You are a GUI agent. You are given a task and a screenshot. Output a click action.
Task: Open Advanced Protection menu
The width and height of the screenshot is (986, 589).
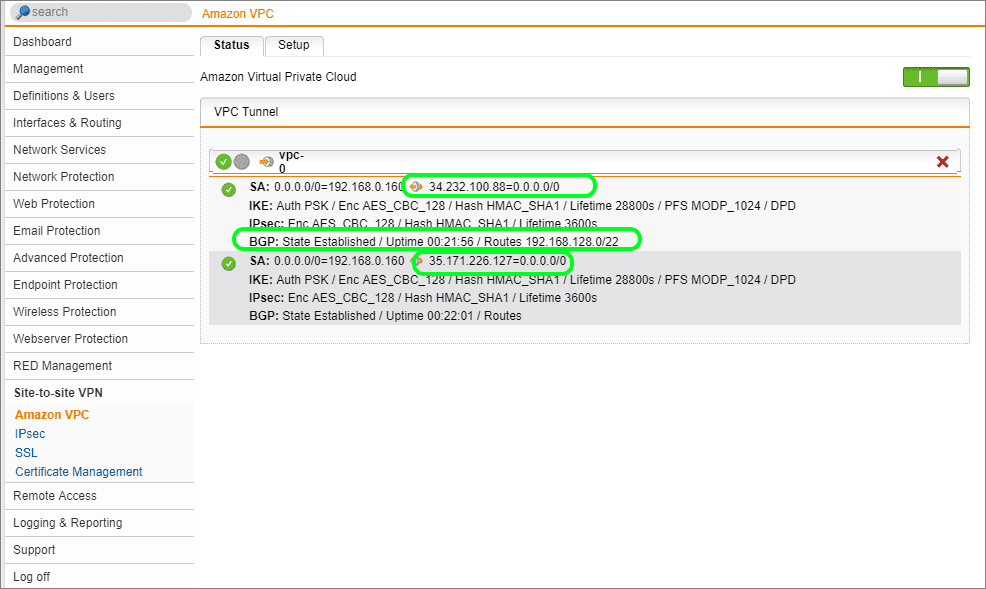99,258
